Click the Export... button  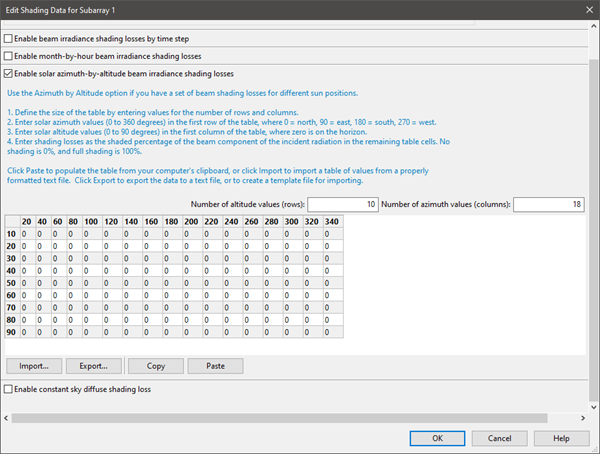(x=98, y=366)
